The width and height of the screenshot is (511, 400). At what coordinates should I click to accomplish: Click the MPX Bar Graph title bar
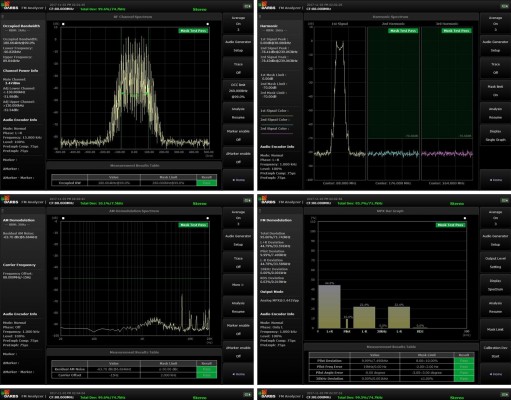(x=390, y=211)
